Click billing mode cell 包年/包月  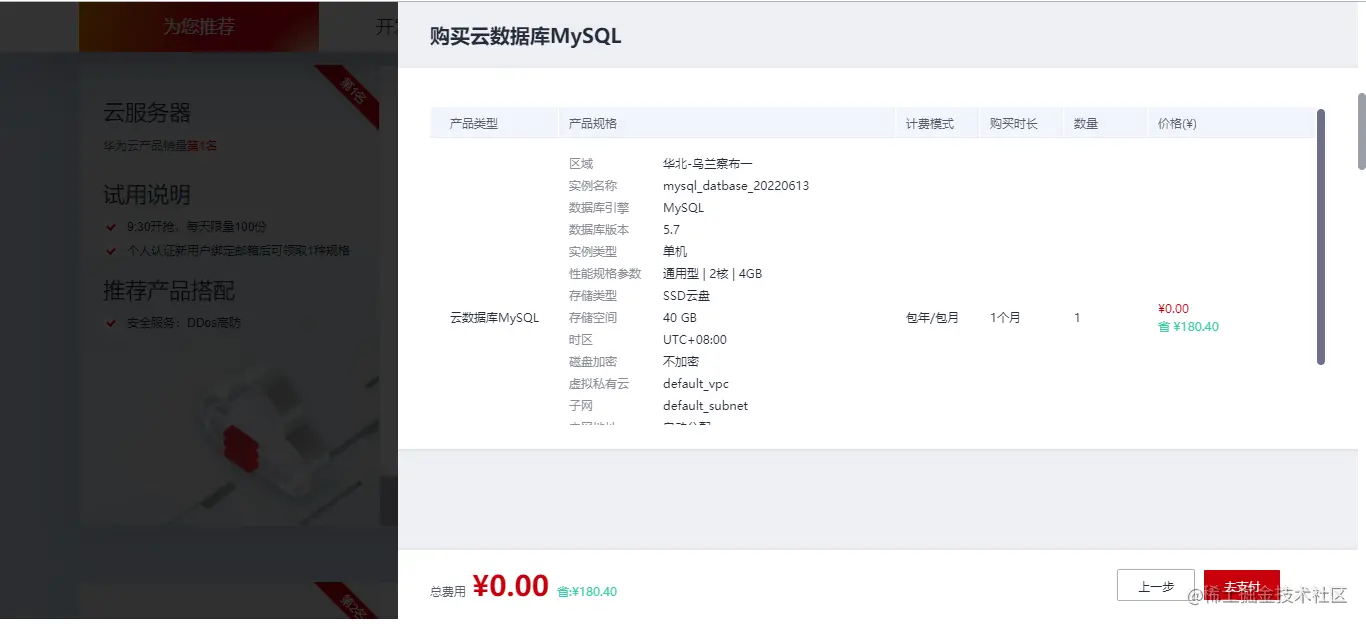point(932,318)
